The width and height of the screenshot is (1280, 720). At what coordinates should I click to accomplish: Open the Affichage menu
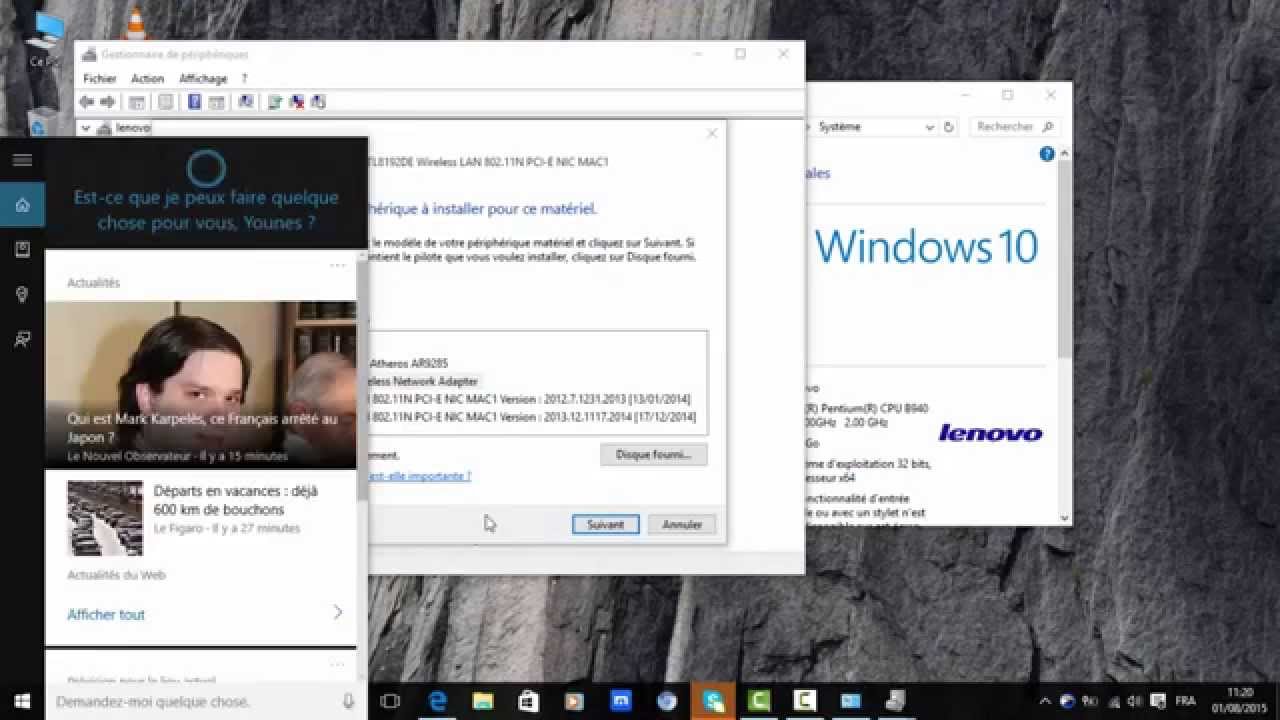[x=203, y=78]
